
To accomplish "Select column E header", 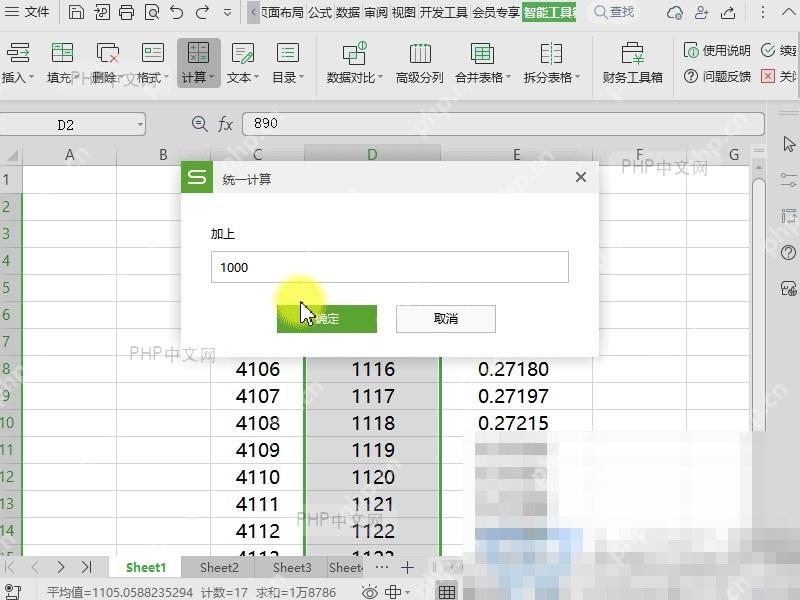I will click(x=516, y=154).
